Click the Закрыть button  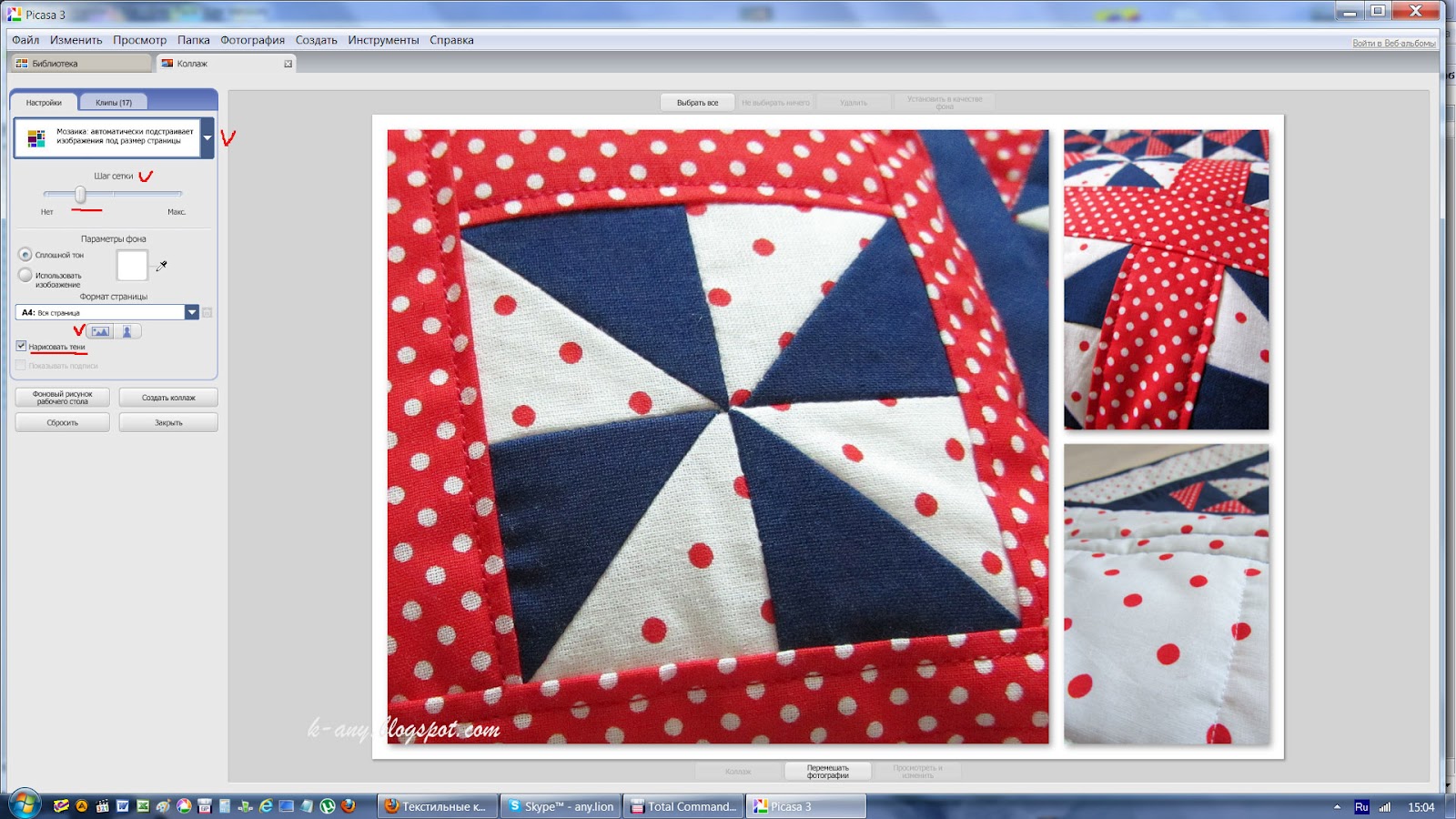coord(168,422)
